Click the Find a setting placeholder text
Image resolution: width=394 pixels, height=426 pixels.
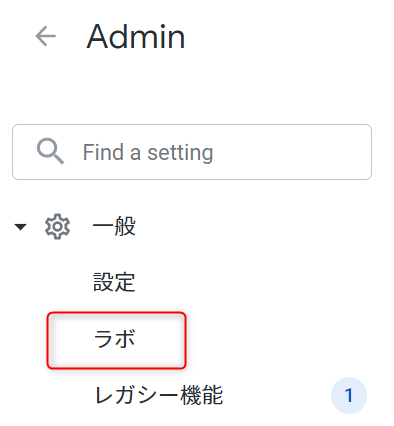pyautogui.click(x=148, y=152)
